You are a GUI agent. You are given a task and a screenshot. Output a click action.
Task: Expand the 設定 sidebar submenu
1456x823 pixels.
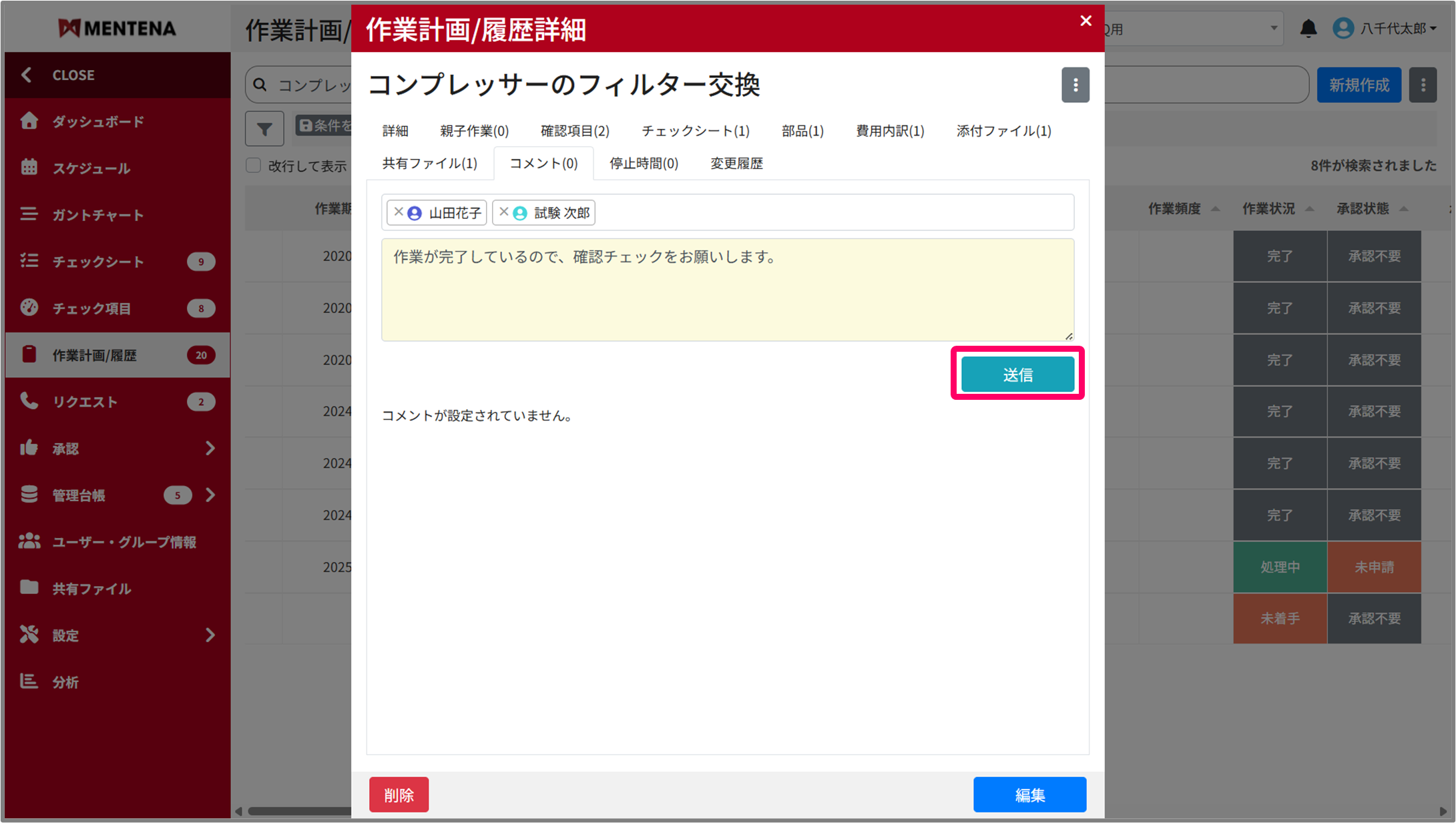pyautogui.click(x=210, y=635)
